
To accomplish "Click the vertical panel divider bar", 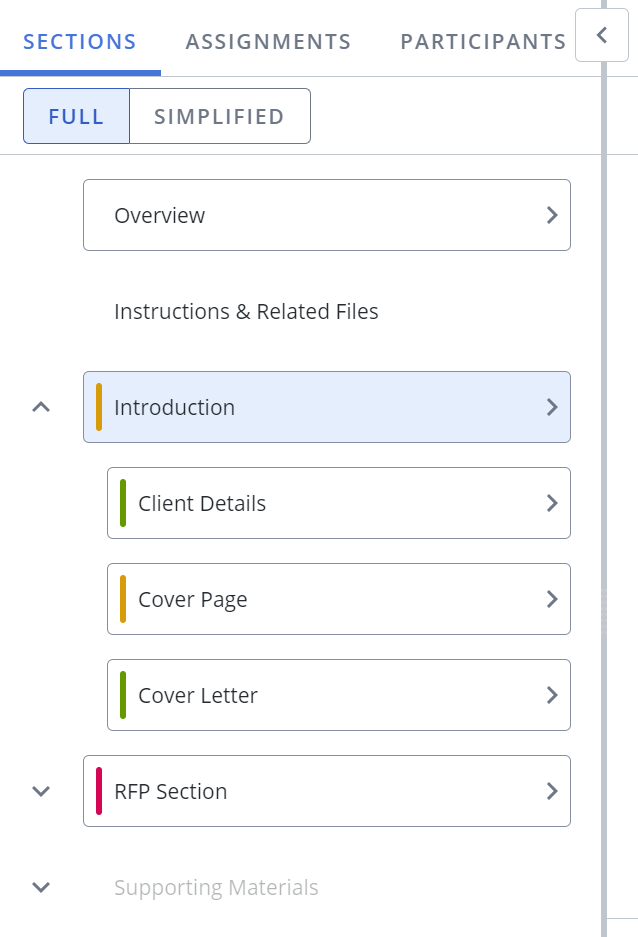I will pos(604,478).
